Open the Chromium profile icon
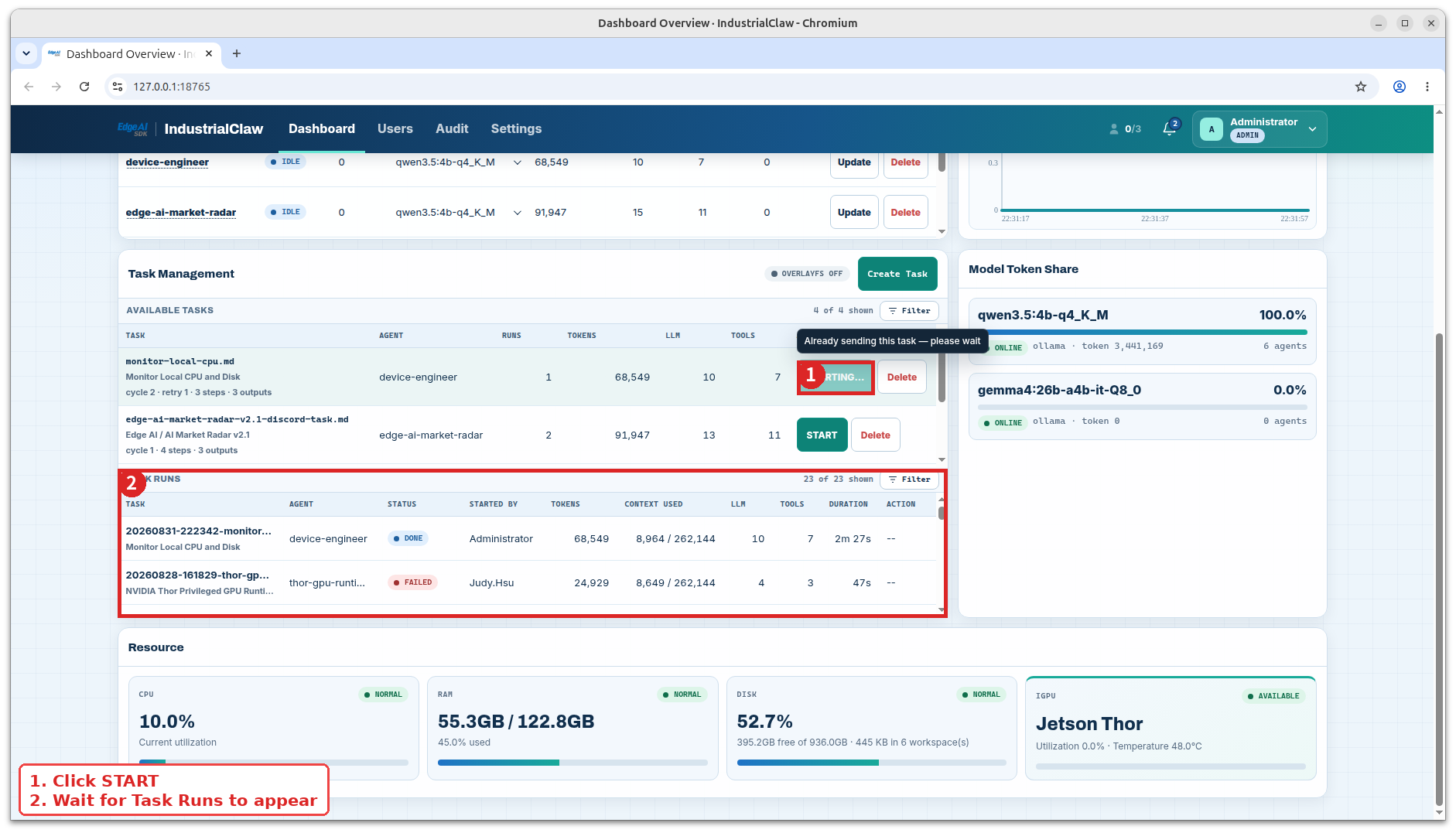Image resolution: width=1456 pixels, height=833 pixels. click(1399, 87)
